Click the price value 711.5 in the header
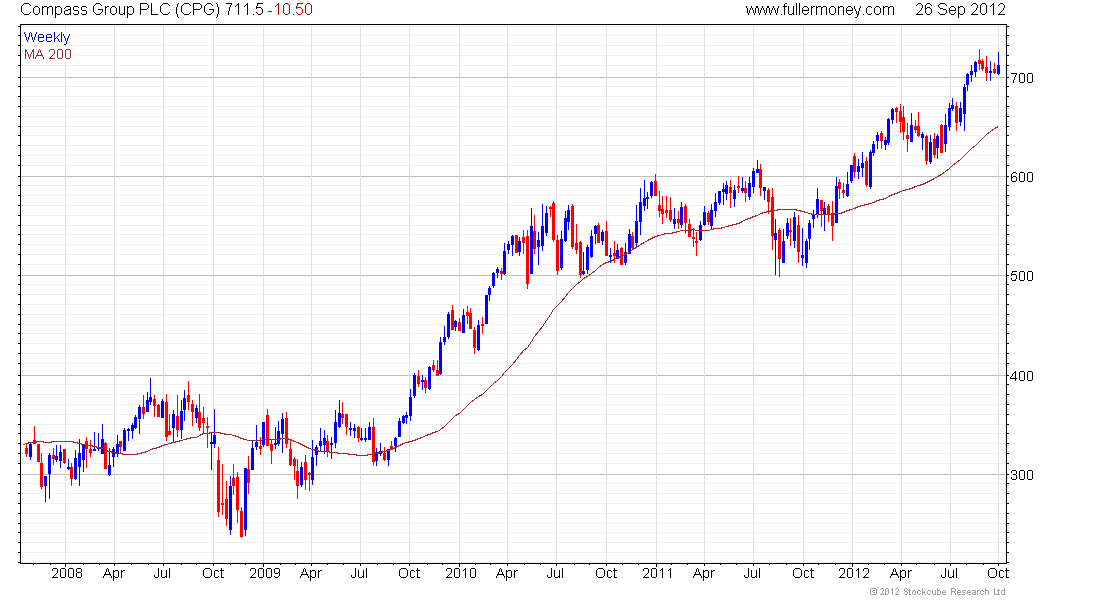The width and height of the screenshot is (1100, 600). tap(244, 10)
